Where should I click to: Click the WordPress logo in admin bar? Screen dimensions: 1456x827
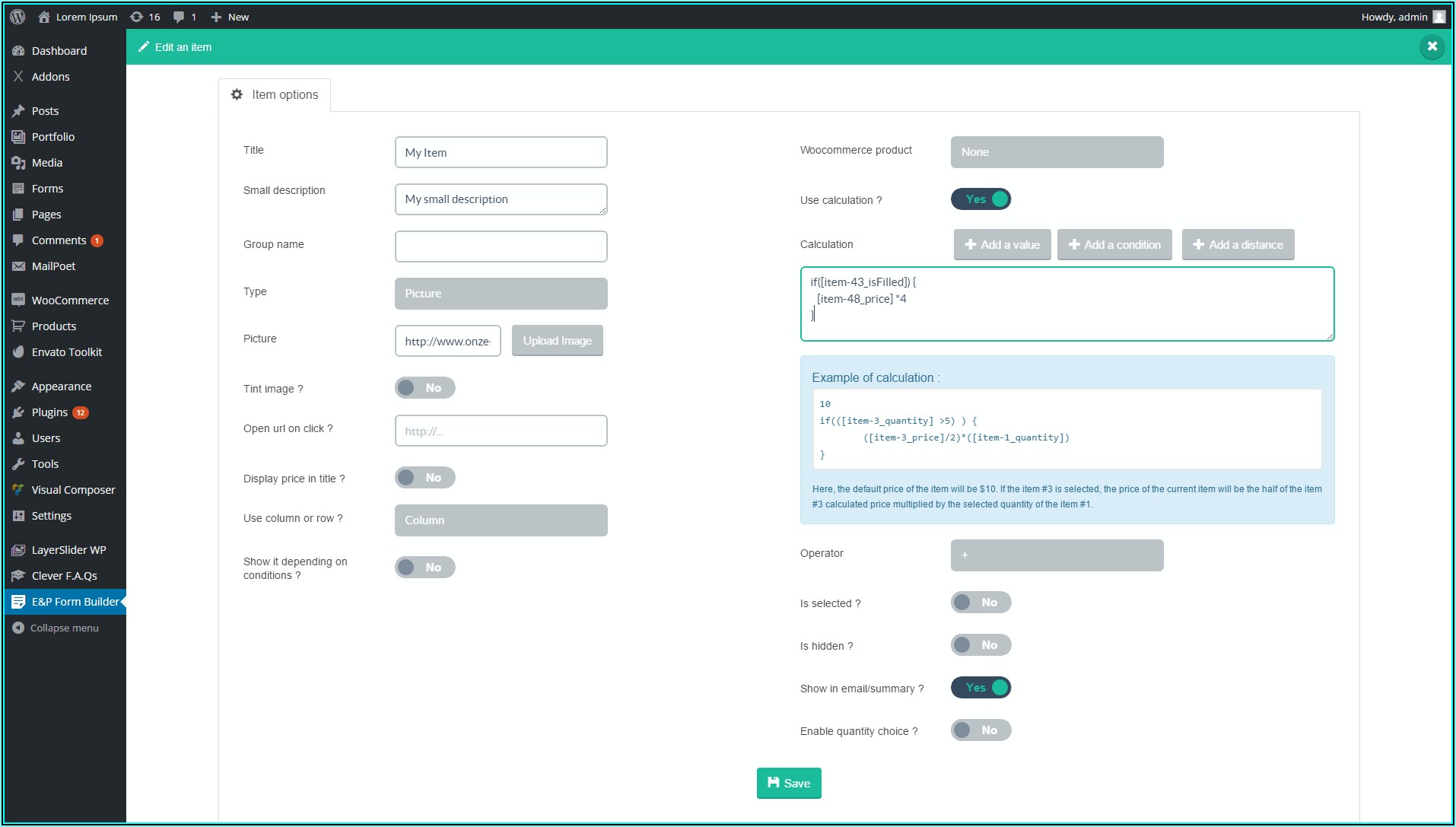[x=17, y=17]
